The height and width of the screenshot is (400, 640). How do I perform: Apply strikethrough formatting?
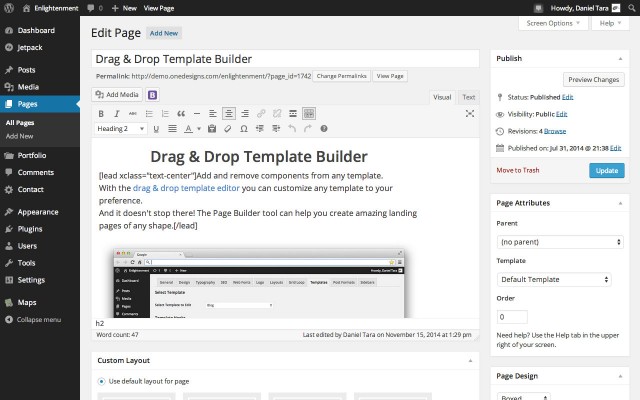pyautogui.click(x=133, y=114)
